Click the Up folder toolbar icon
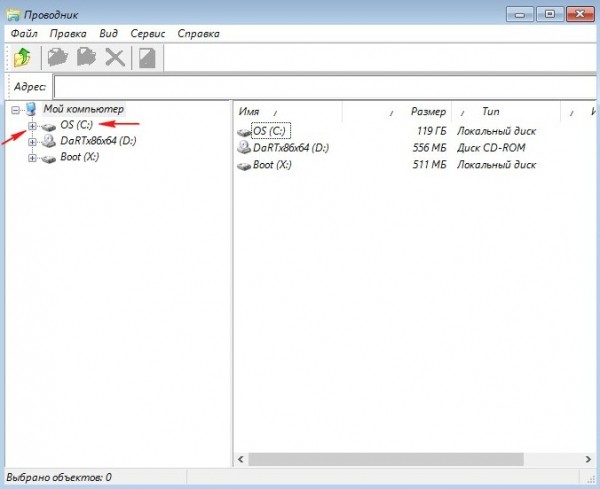The image size is (600, 489). [x=22, y=58]
